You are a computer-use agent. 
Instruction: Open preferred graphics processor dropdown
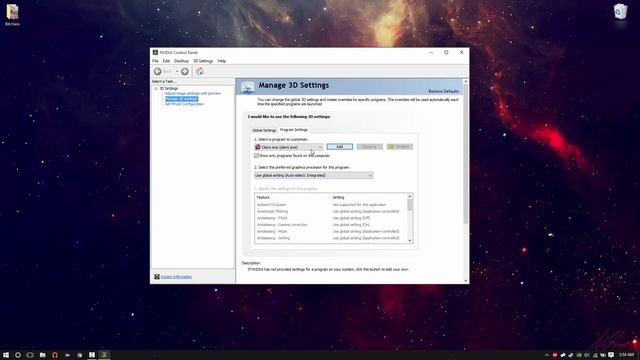pyautogui.click(x=313, y=176)
